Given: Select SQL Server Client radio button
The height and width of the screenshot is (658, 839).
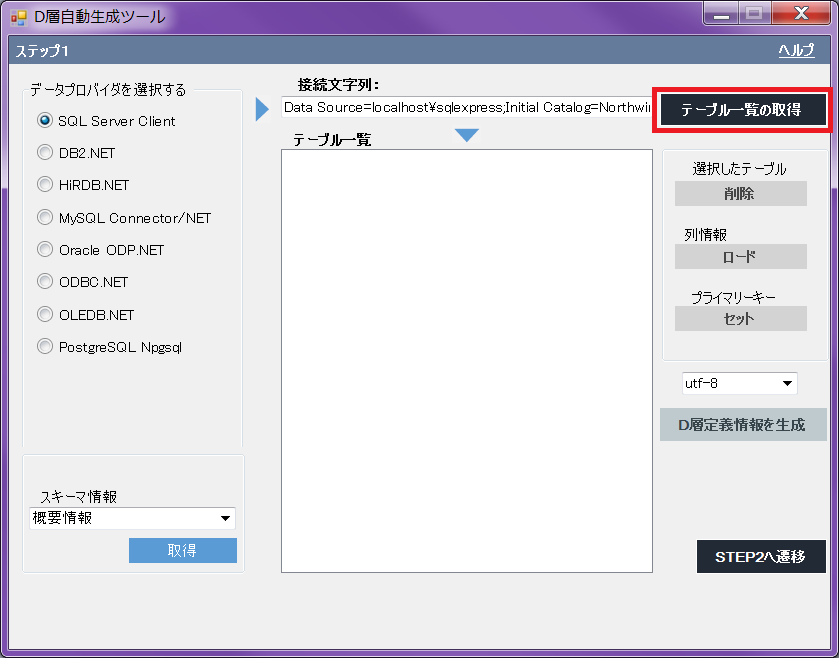Looking at the screenshot, I should [45, 121].
